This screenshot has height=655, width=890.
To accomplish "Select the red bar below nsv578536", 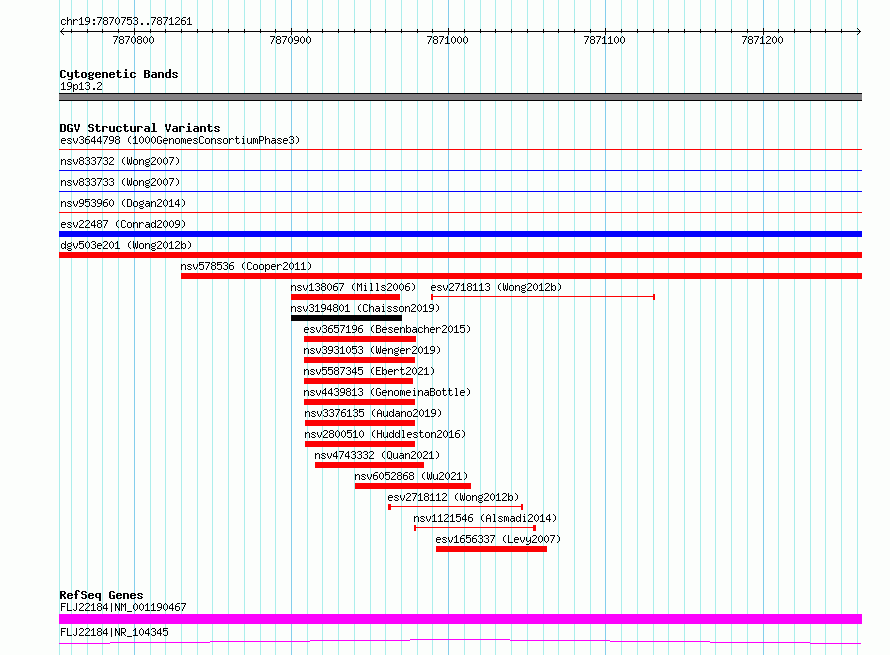I will pos(522,276).
